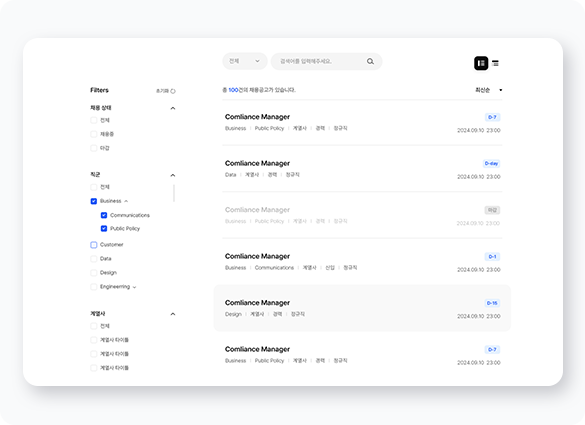This screenshot has width=585, height=425.
Task: Open the sort order dropdown
Action: pyautogui.click(x=488, y=90)
